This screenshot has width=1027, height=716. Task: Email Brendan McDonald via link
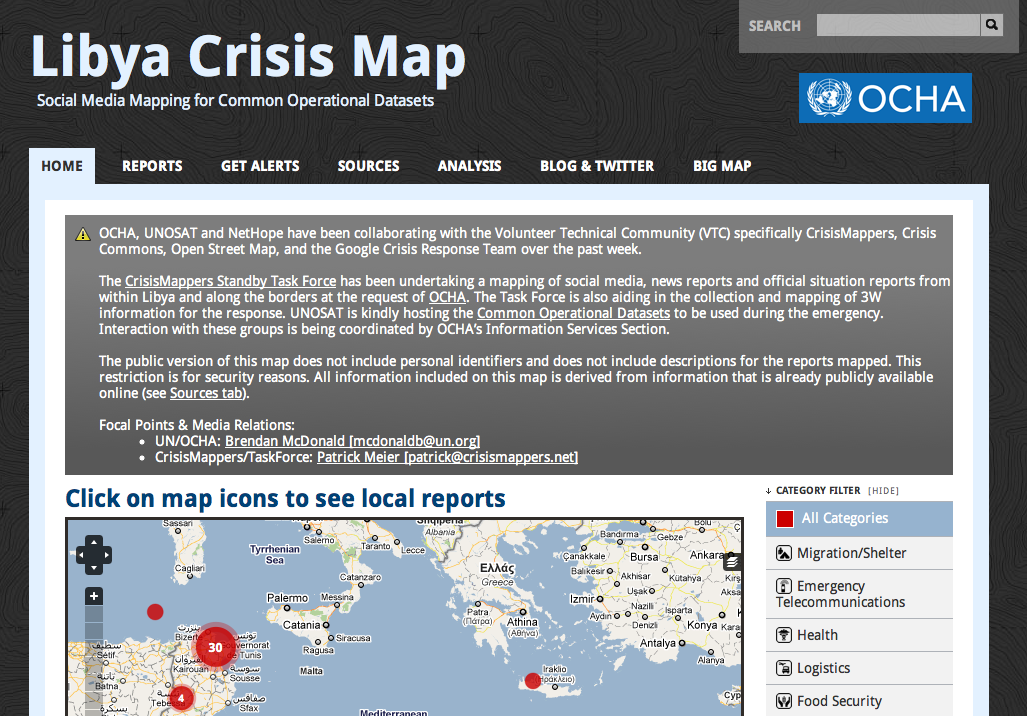[x=352, y=441]
